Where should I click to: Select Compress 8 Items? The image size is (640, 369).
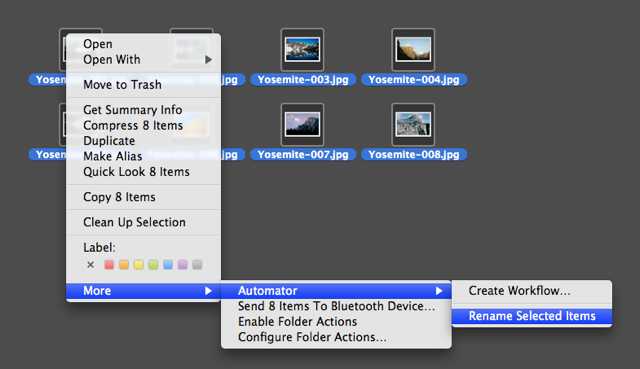[x=143, y=125]
